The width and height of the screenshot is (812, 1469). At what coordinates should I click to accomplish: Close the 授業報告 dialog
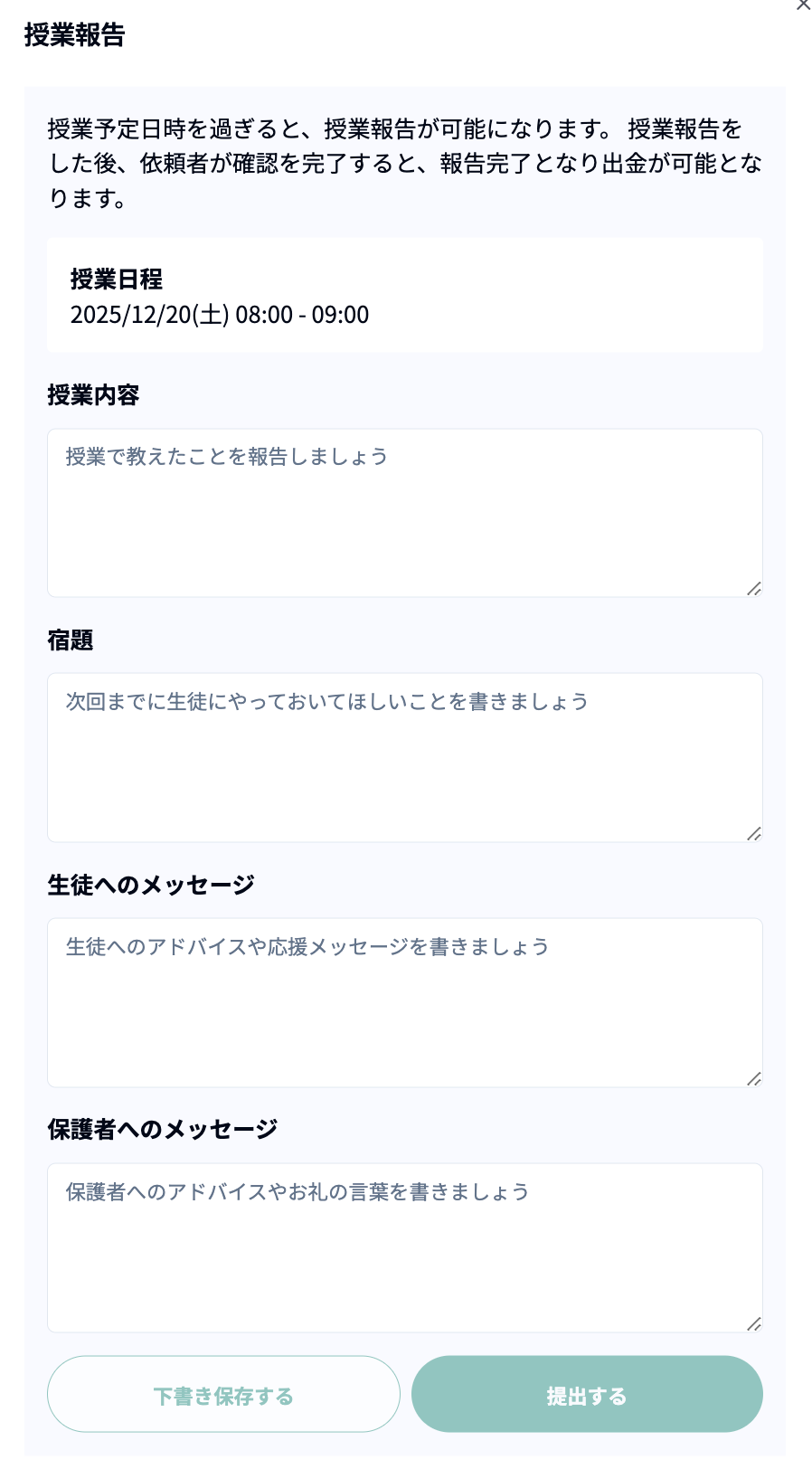[x=802, y=5]
